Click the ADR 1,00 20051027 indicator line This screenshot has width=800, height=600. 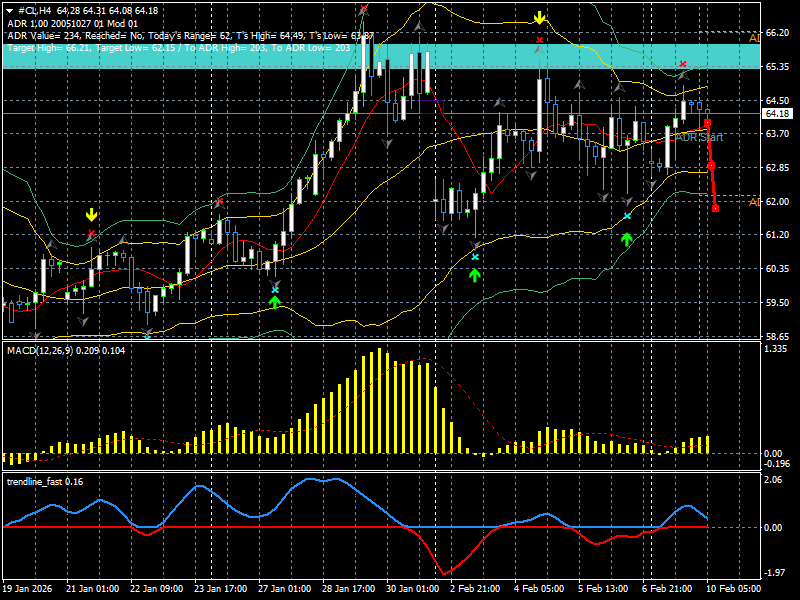pyautogui.click(x=72, y=23)
